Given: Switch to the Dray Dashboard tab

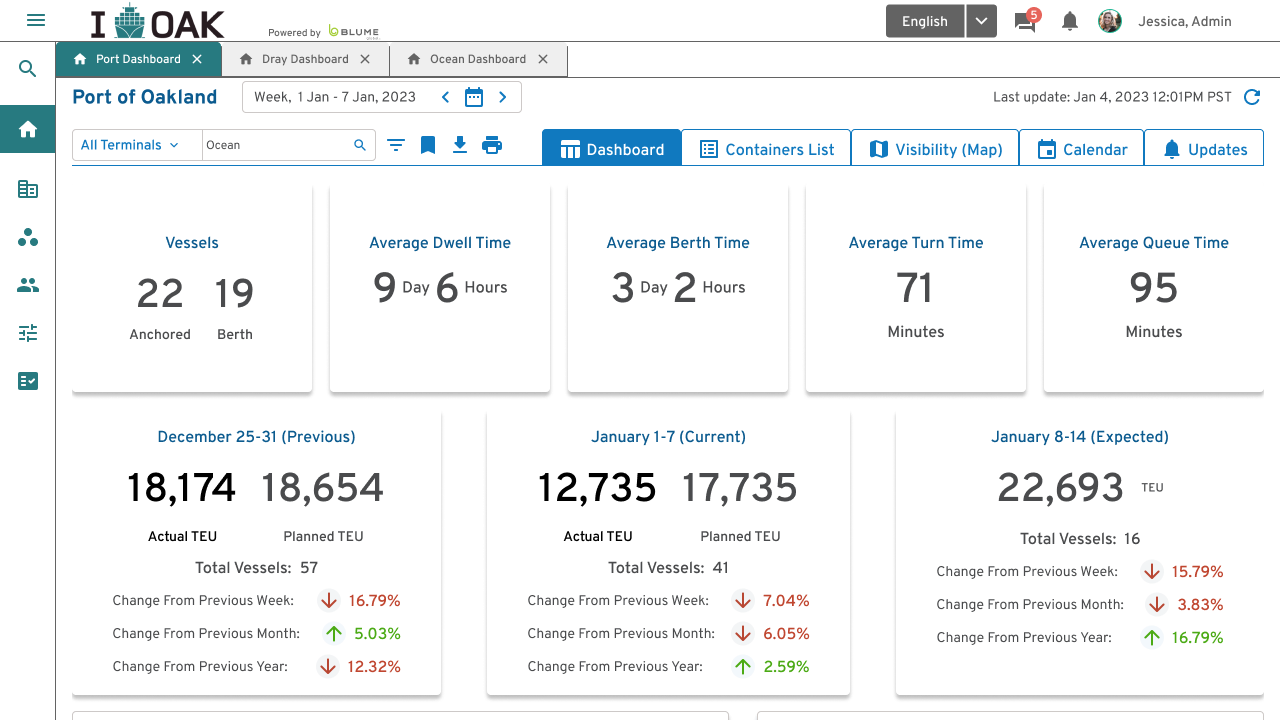Looking at the screenshot, I should coord(305,59).
